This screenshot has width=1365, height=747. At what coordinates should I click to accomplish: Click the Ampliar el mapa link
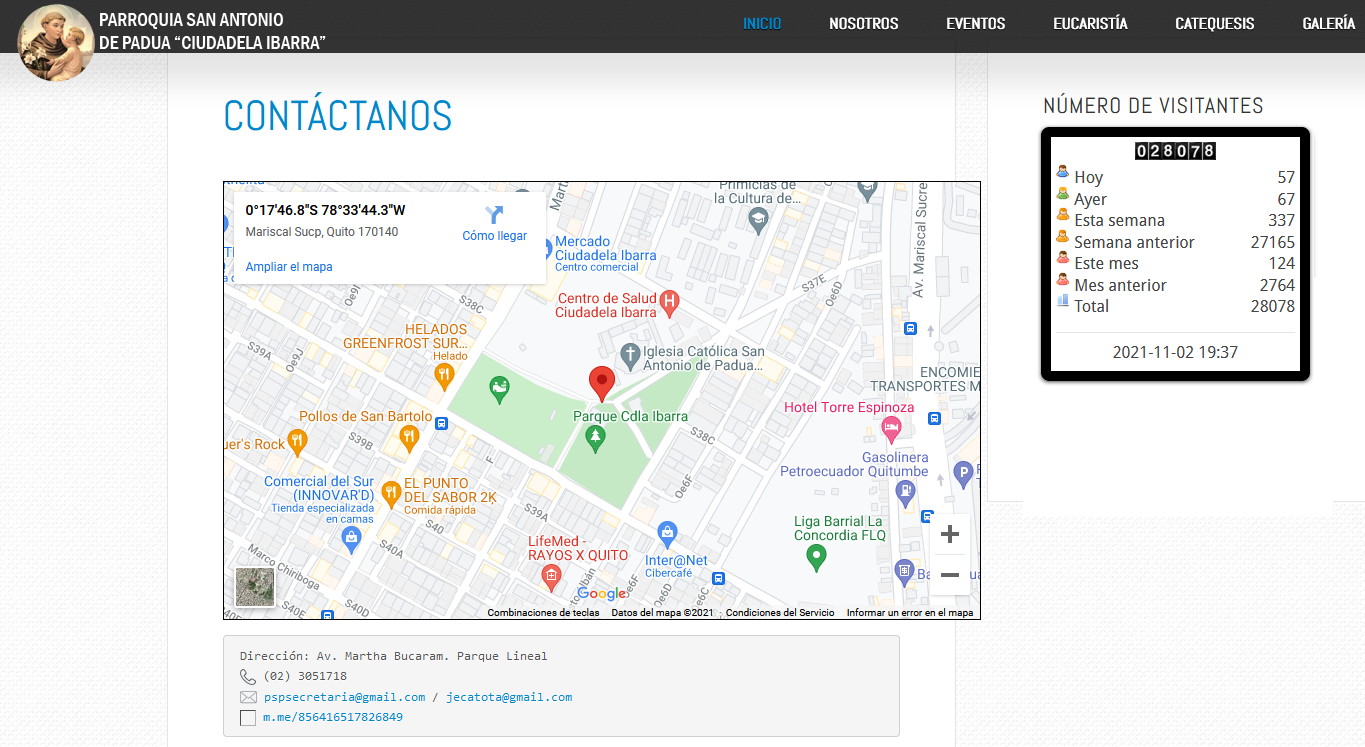coord(289,267)
